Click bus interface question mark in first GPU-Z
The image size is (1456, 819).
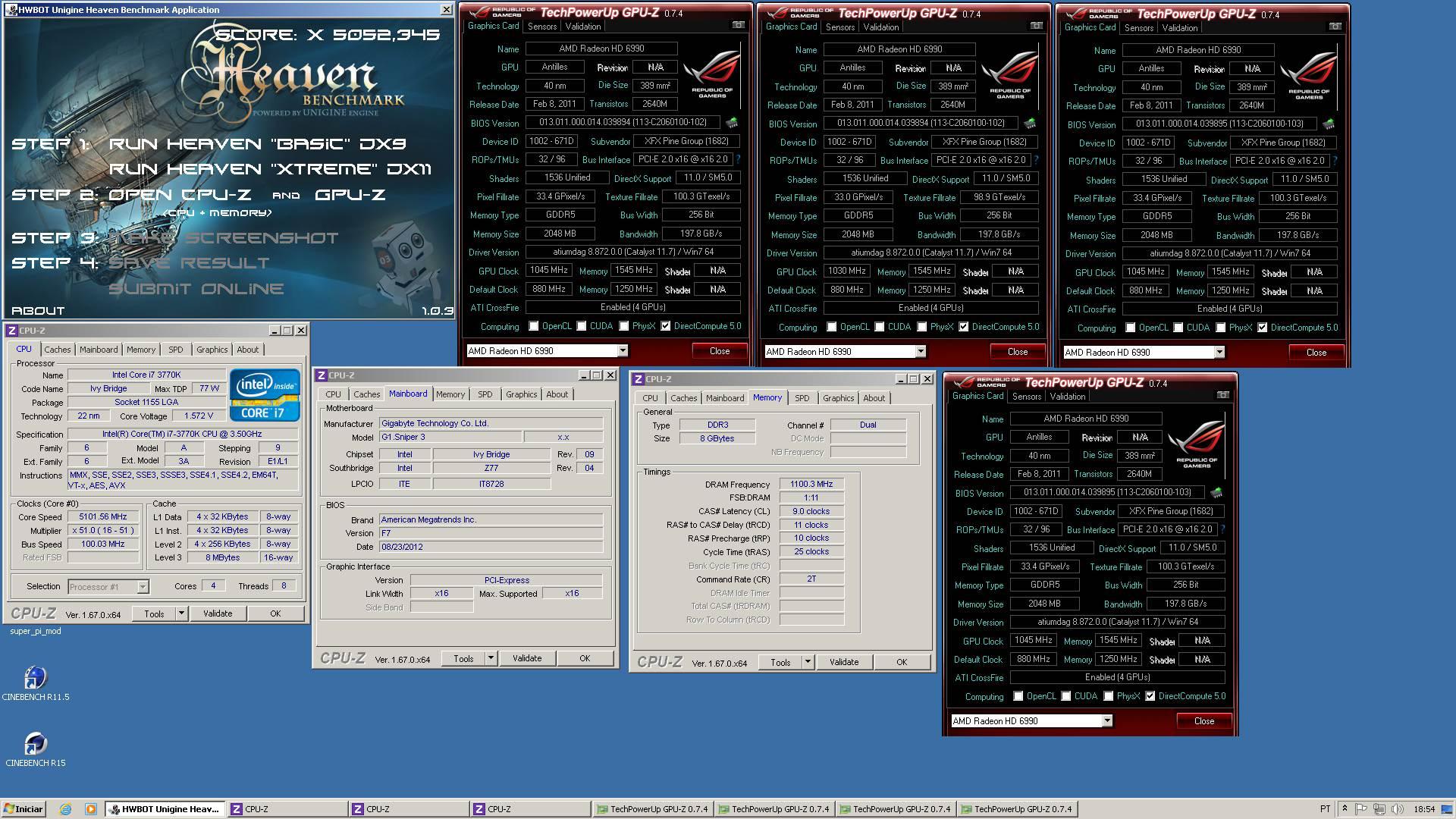pos(738,160)
